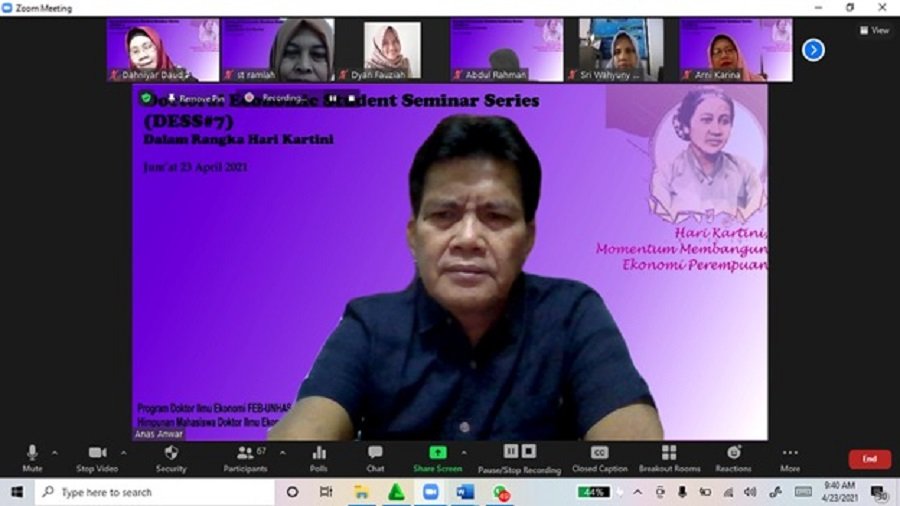
Task: Select Sri Wahyuny's video thumbnail
Action: click(x=622, y=50)
